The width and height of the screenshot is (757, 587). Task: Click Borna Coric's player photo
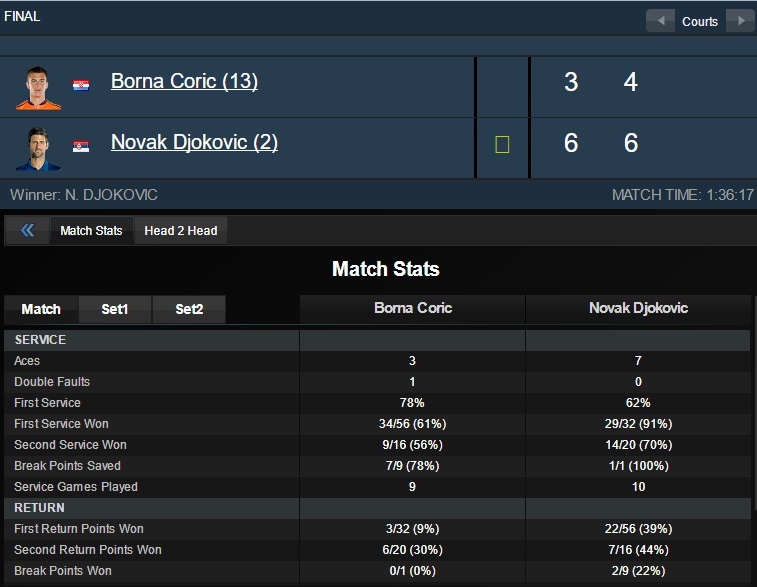(x=38, y=87)
